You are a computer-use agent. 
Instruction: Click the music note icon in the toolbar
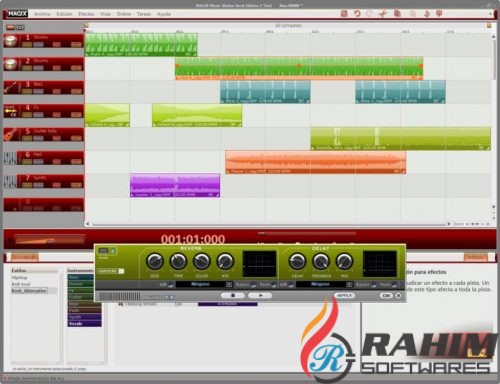pos(426,14)
